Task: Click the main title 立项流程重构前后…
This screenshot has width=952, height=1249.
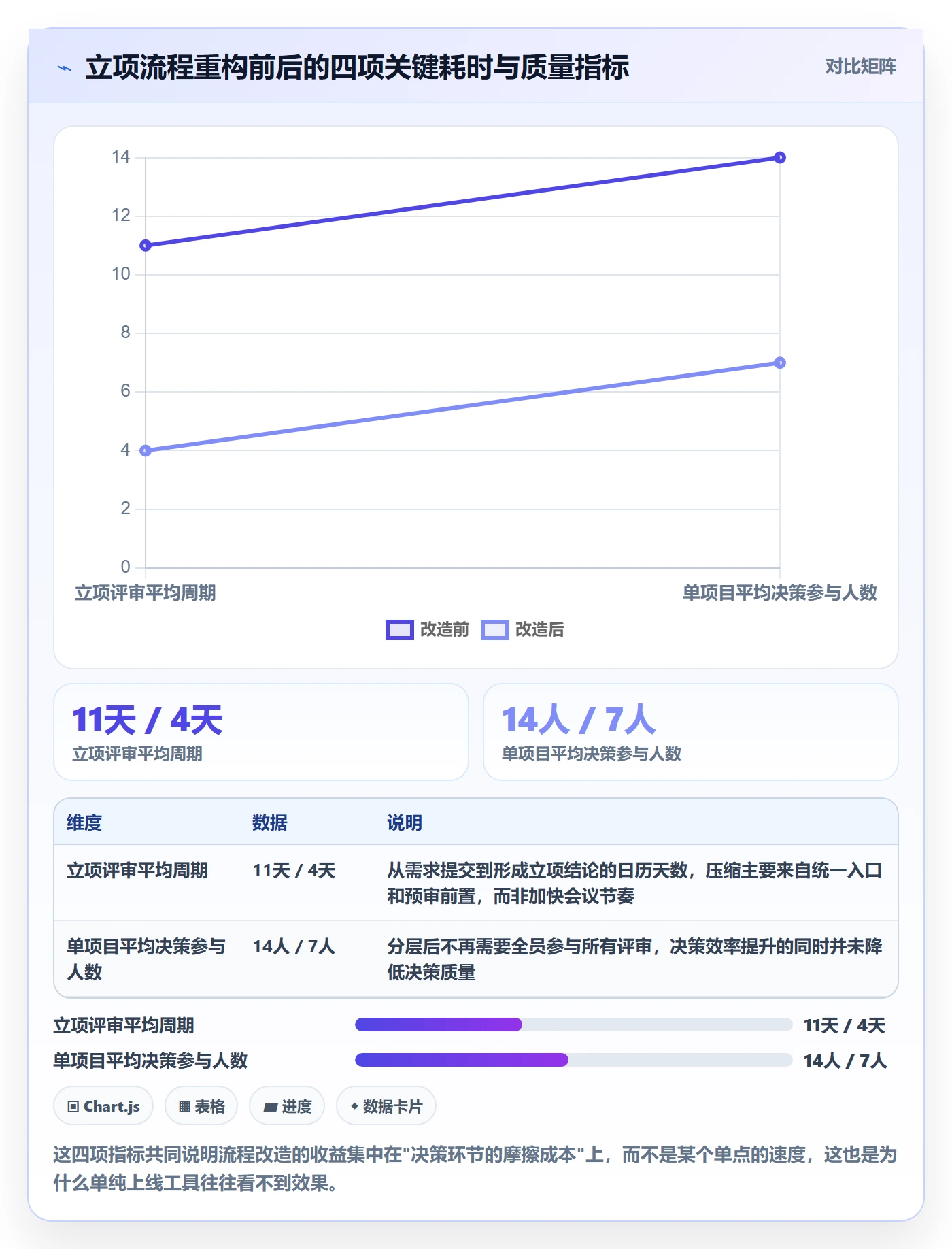Action: (x=358, y=67)
